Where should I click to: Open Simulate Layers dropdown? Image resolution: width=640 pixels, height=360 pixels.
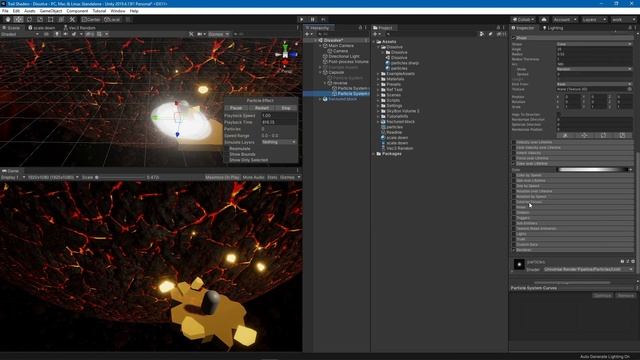(279, 142)
